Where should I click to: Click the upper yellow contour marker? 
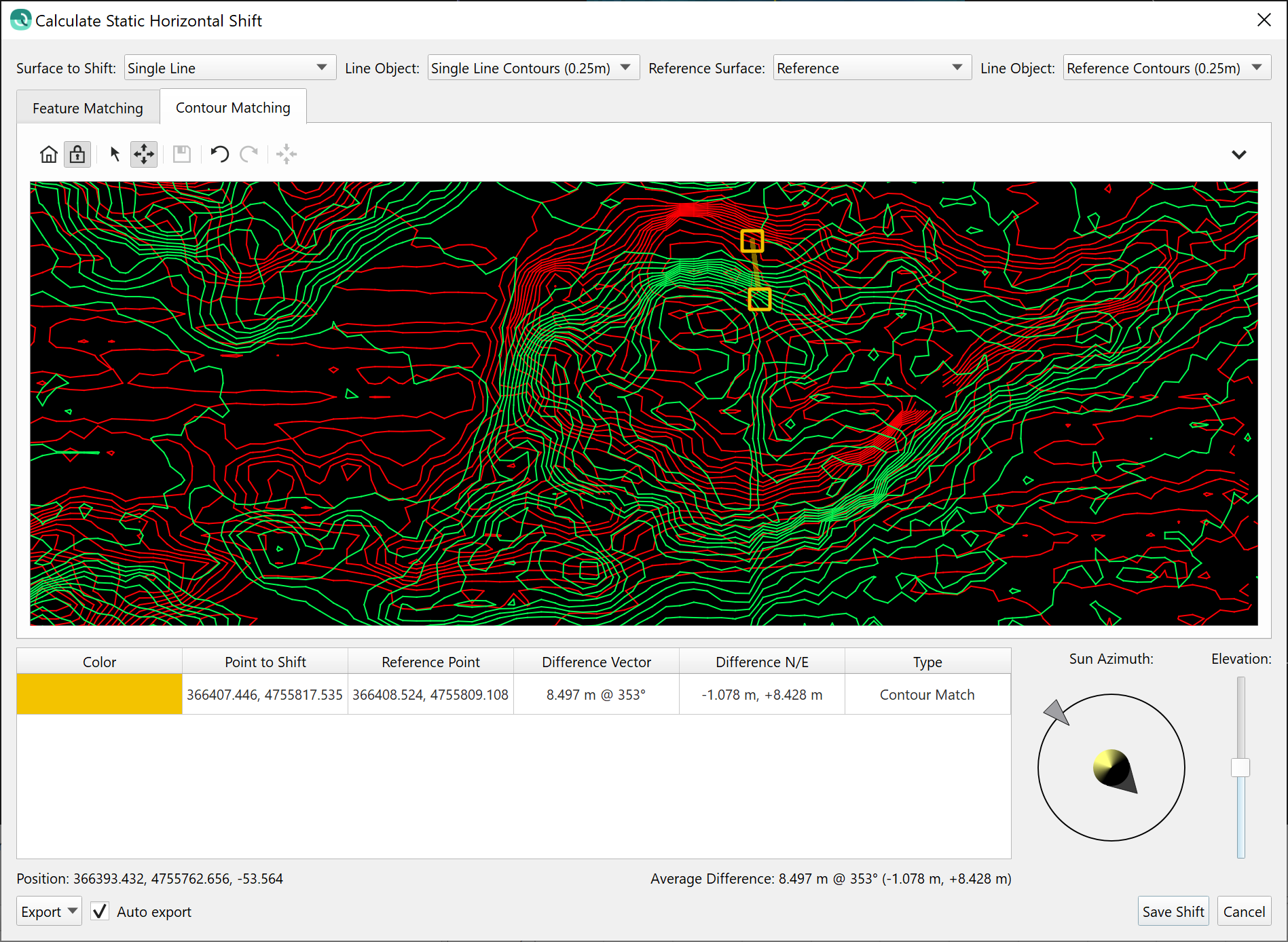[x=752, y=241]
